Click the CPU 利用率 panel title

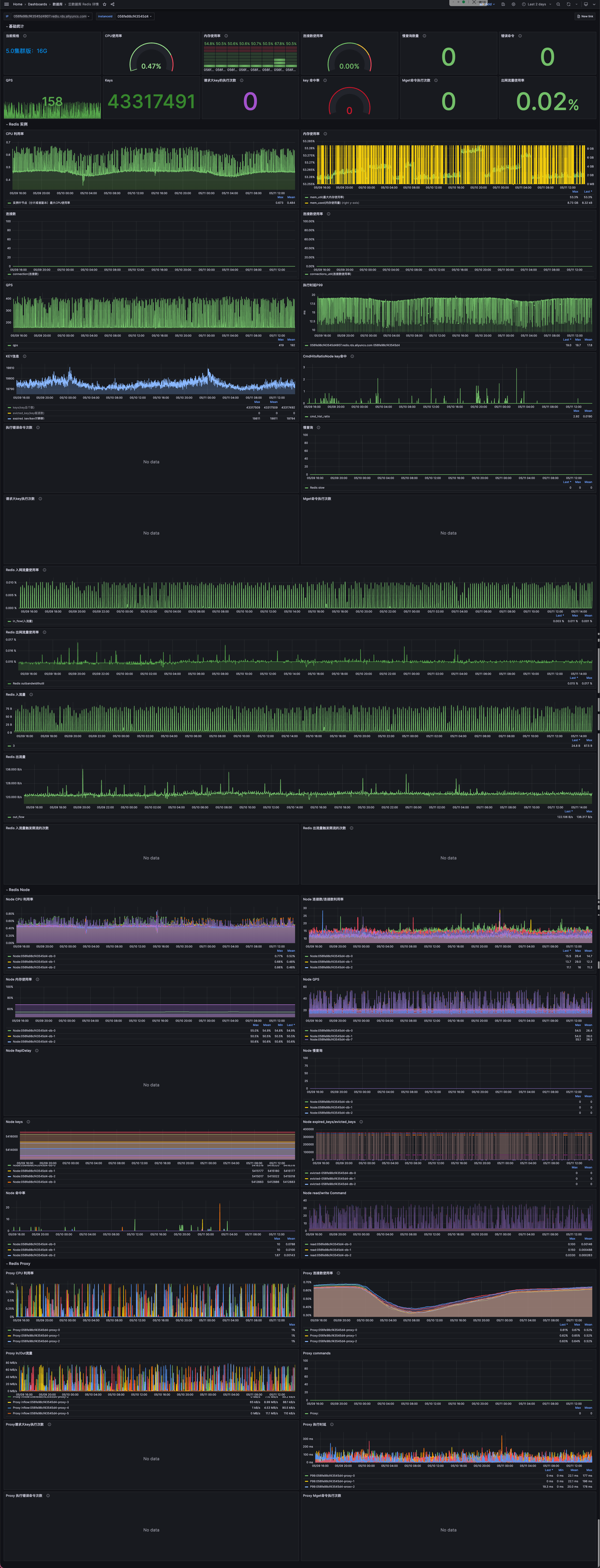(x=15, y=134)
